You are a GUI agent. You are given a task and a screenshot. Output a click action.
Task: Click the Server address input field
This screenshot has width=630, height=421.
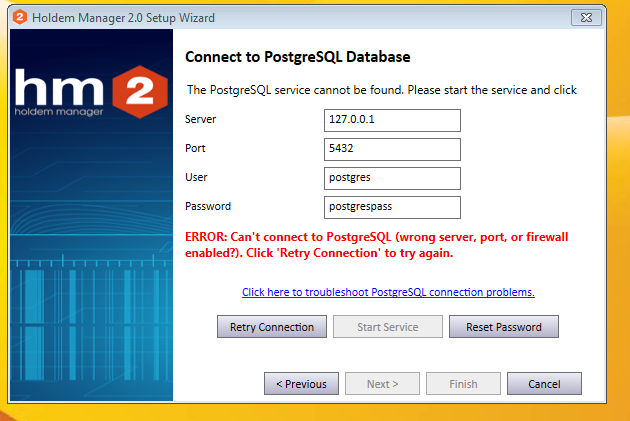pyautogui.click(x=393, y=120)
